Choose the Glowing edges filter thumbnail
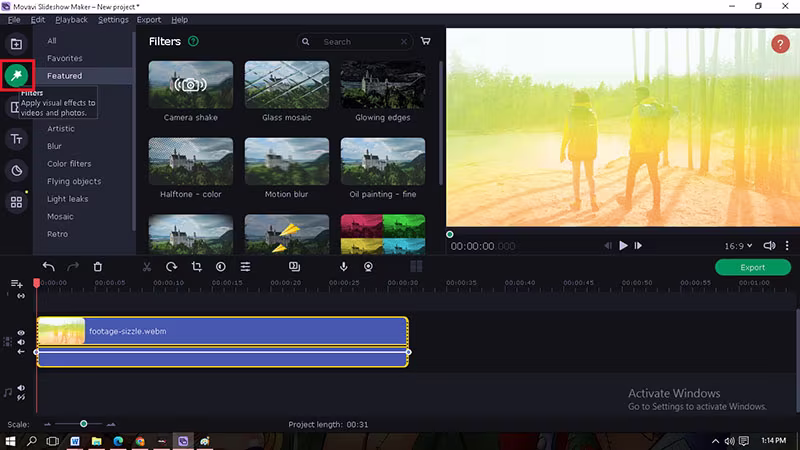Screen dimensions: 800x450 pyautogui.click(x=383, y=85)
